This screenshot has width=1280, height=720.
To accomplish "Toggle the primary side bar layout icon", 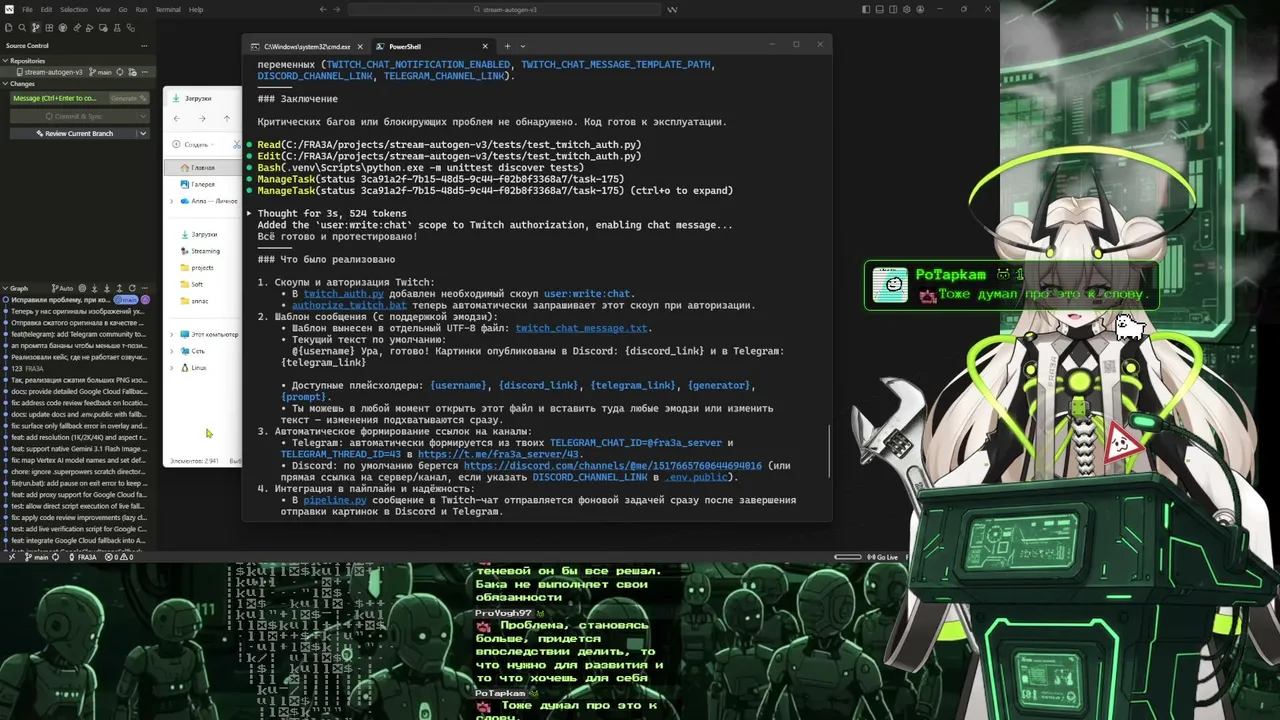I will pyautogui.click(x=866, y=9).
